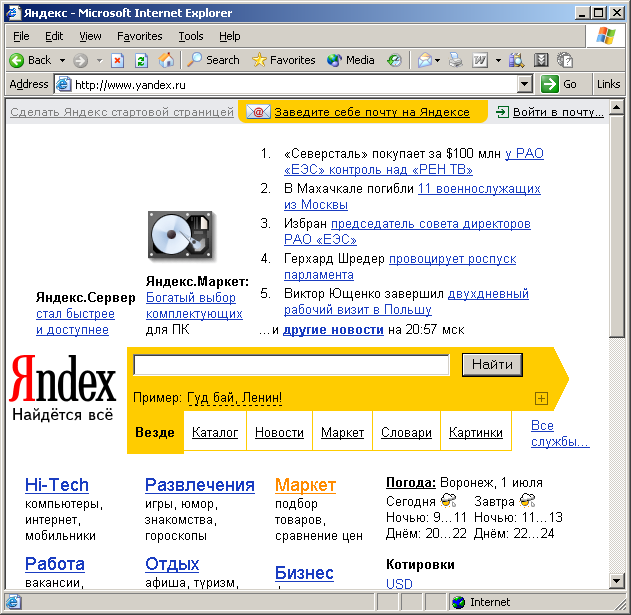Open the Mail dropdown arrow
Screen dimensions: 631x615
437,60
